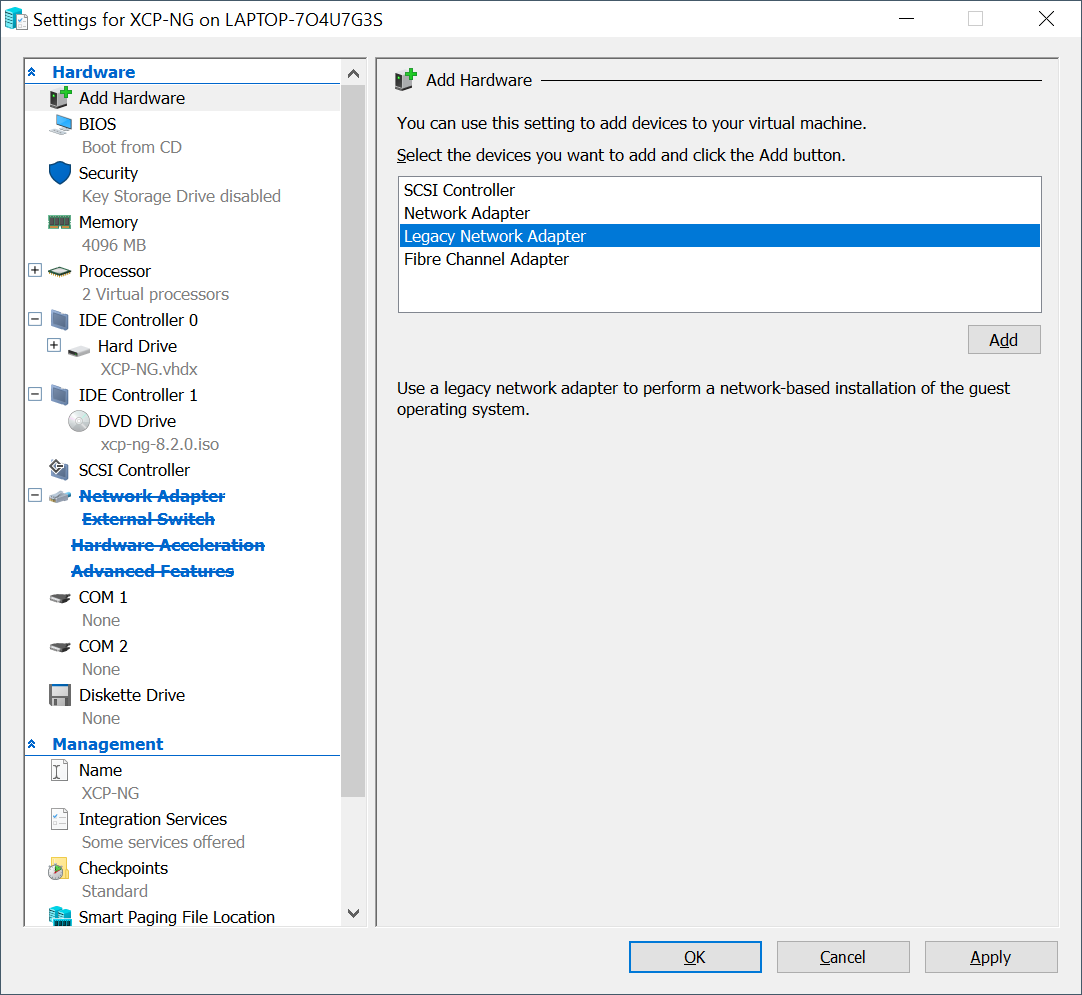The height and width of the screenshot is (995, 1082).
Task: Select Network Adapter in the device list
Action: (x=467, y=213)
